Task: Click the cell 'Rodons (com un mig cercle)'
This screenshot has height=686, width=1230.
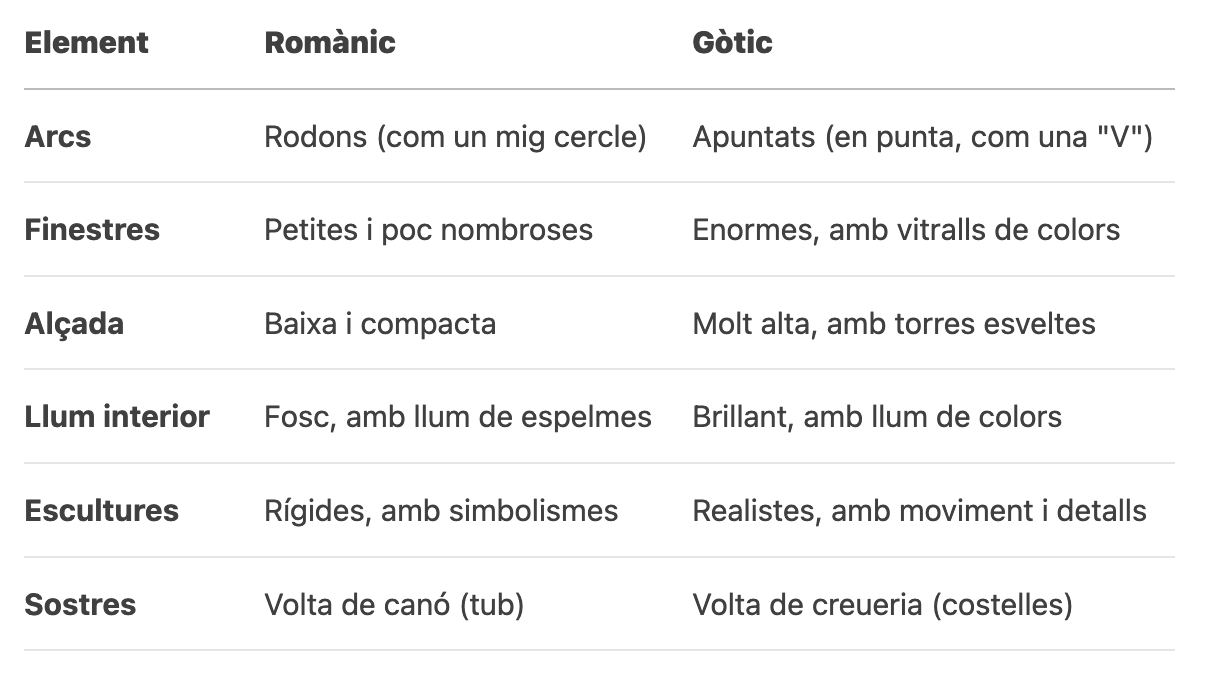Action: (x=455, y=136)
